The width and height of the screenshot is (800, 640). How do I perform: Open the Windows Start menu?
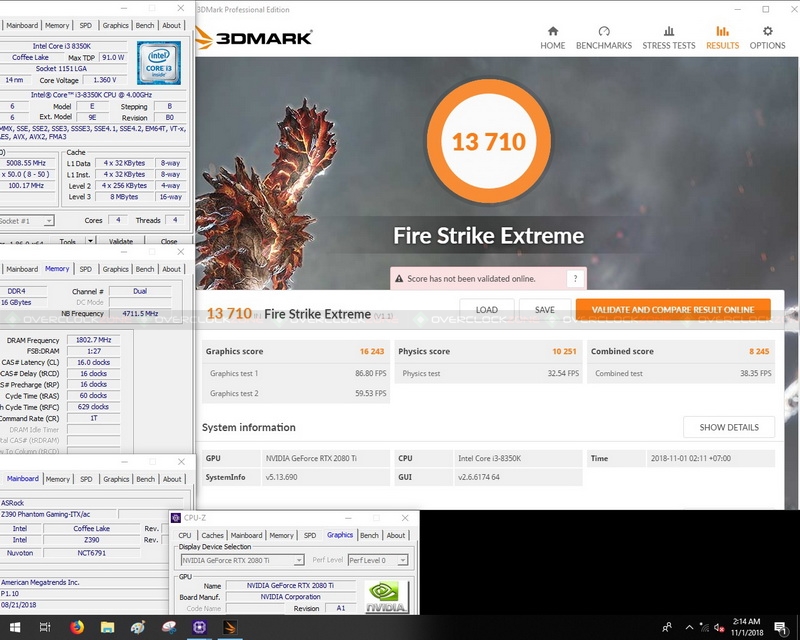pos(15,627)
